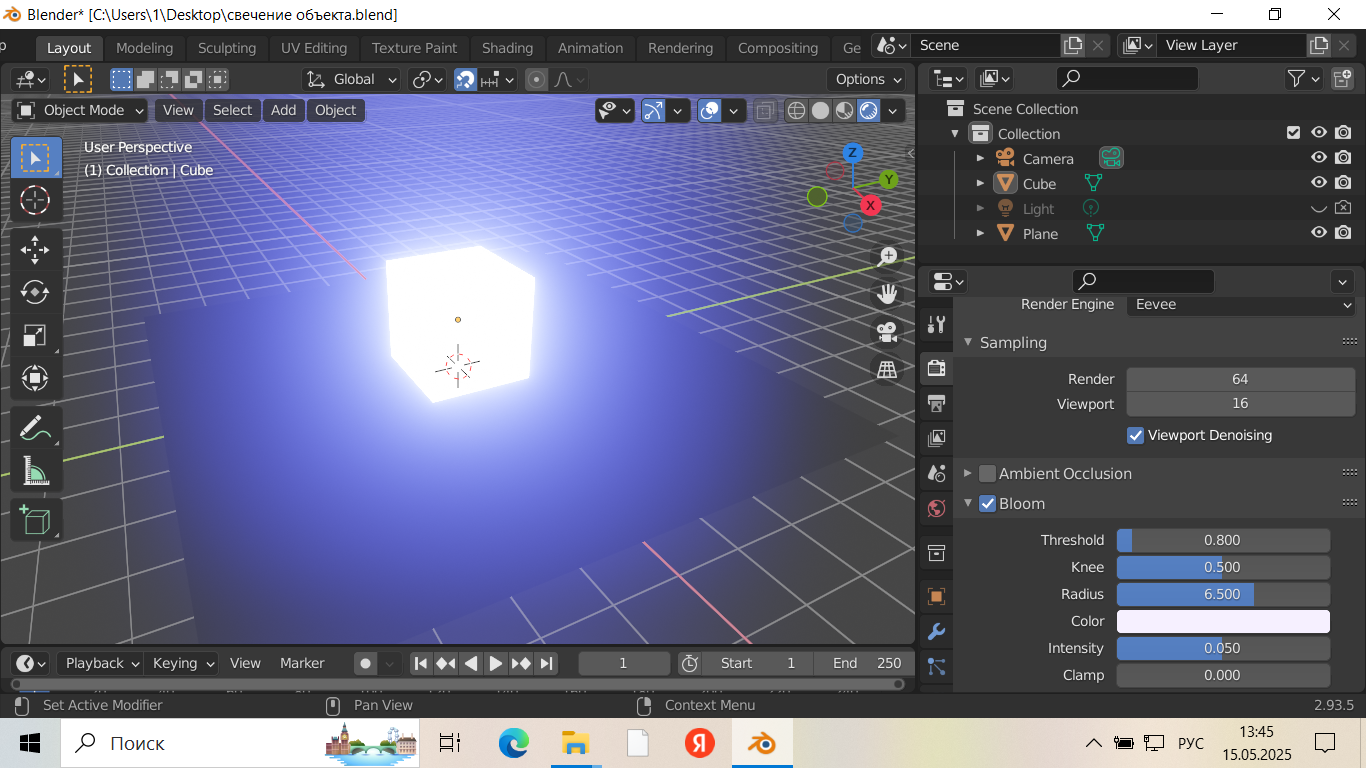Collapse the Sampling panel
Screen dimensions: 1366x768
point(968,343)
